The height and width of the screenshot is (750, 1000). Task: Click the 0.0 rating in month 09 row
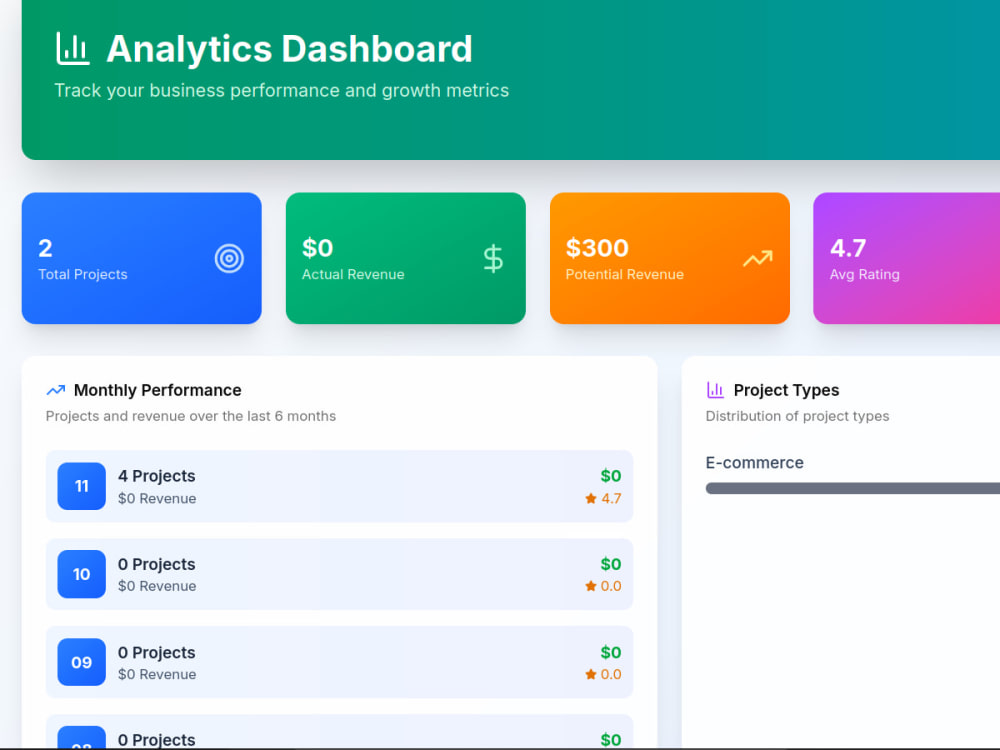click(611, 674)
